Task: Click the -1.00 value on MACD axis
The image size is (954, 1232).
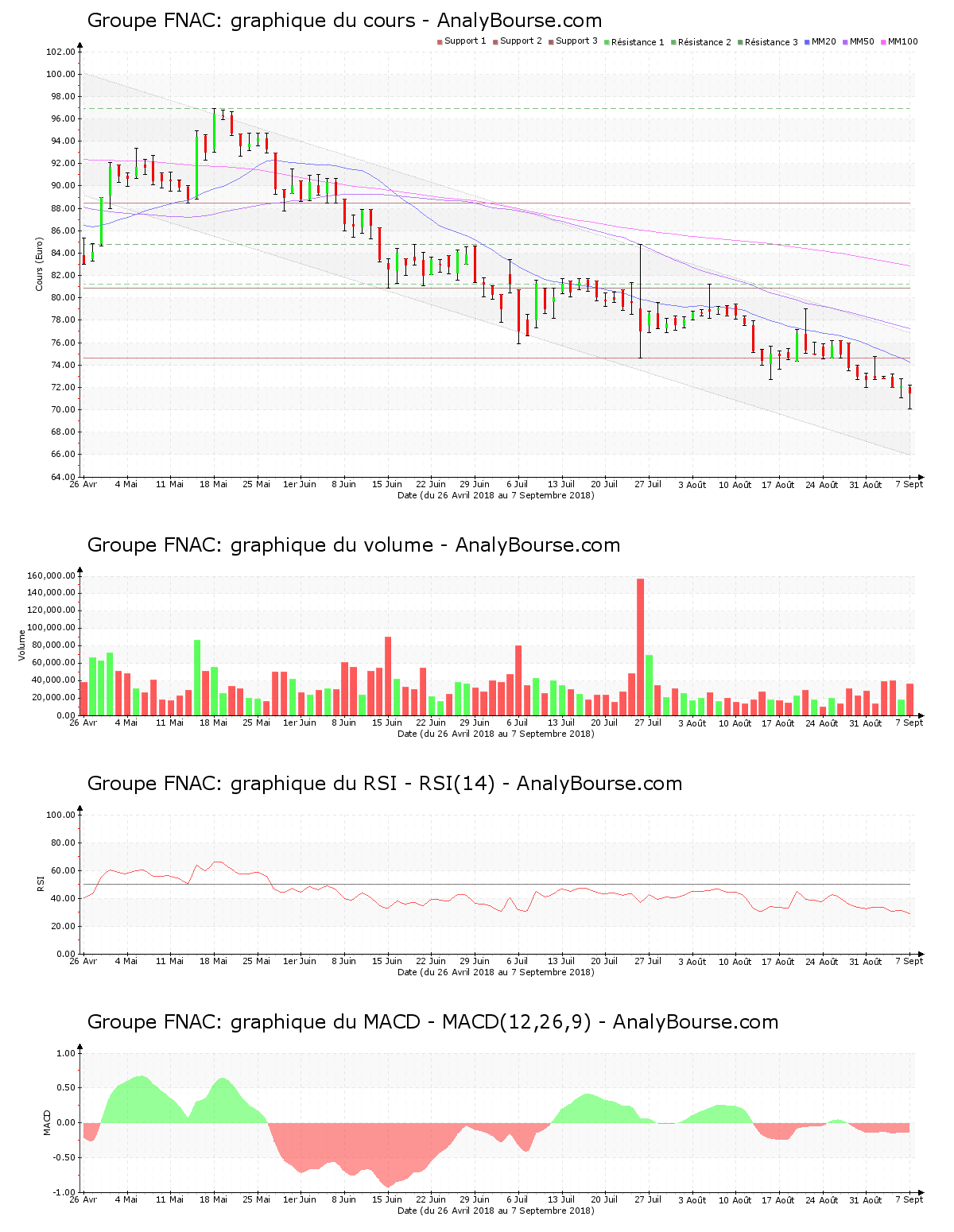Action: click(64, 1192)
